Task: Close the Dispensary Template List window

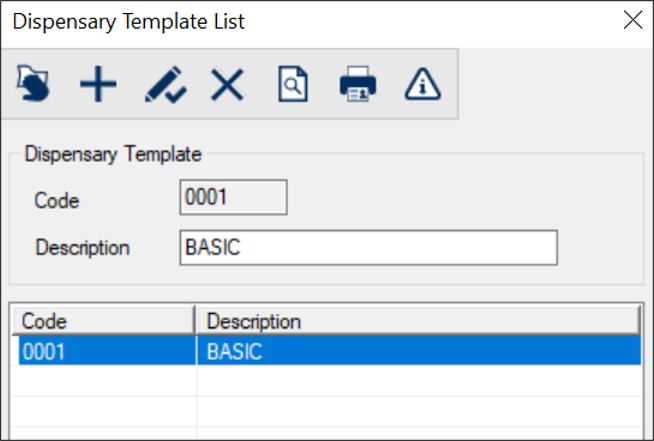Action: click(x=632, y=20)
